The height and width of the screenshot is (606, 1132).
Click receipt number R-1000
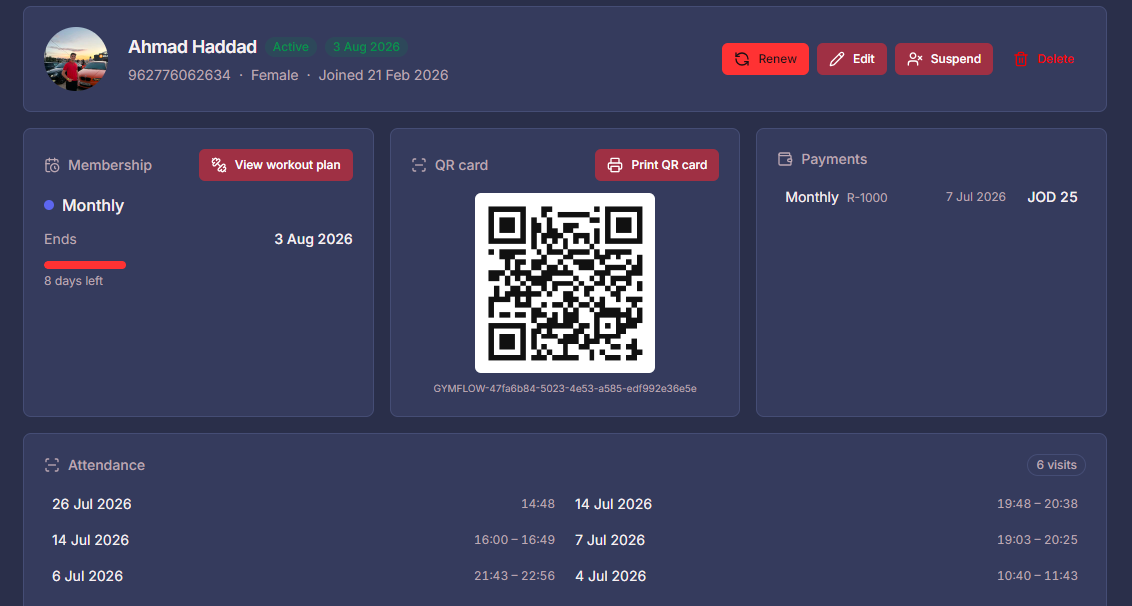tap(867, 198)
